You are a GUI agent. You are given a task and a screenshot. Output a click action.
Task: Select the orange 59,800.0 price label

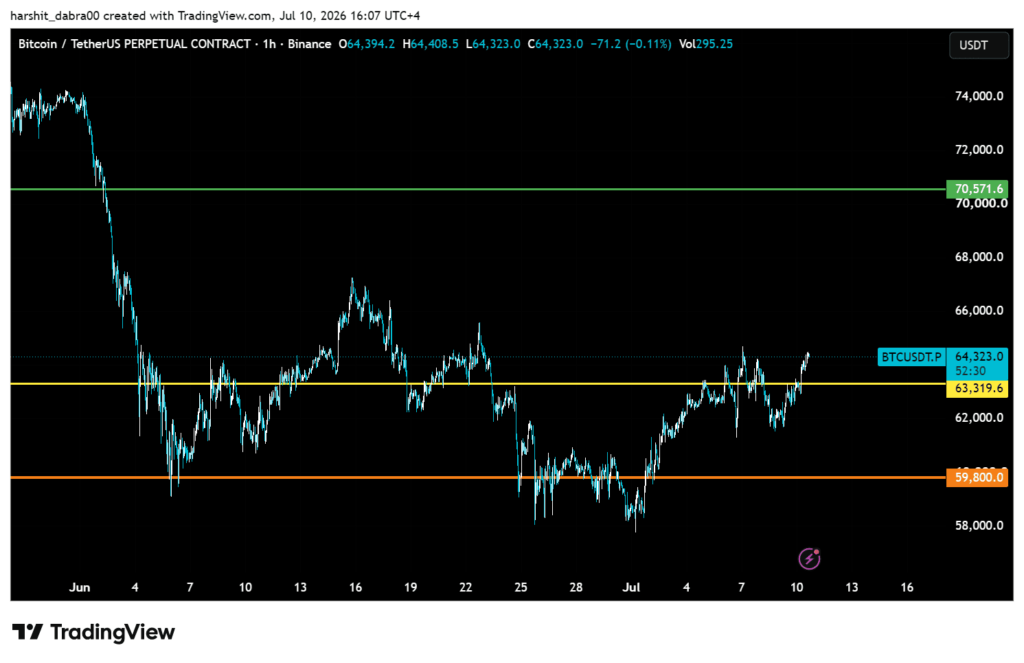pos(977,477)
